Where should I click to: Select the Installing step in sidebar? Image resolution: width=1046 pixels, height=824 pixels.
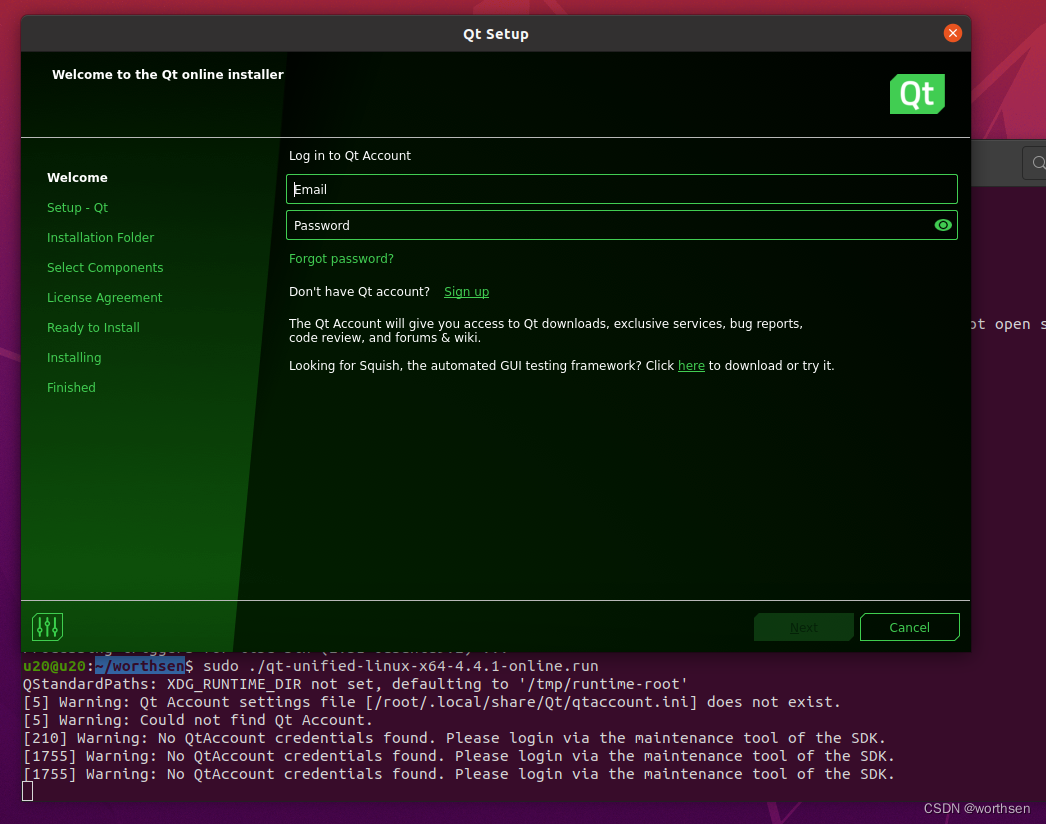(x=74, y=358)
